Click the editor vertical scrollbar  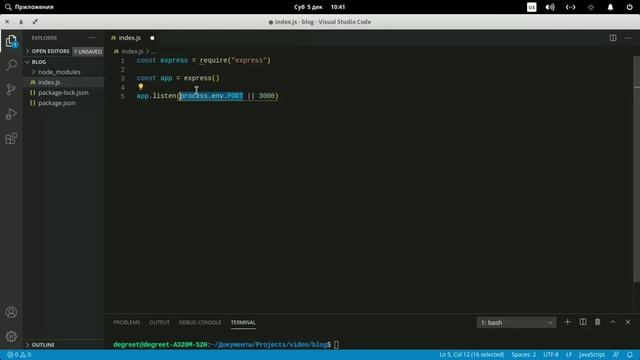pyautogui.click(x=637, y=169)
